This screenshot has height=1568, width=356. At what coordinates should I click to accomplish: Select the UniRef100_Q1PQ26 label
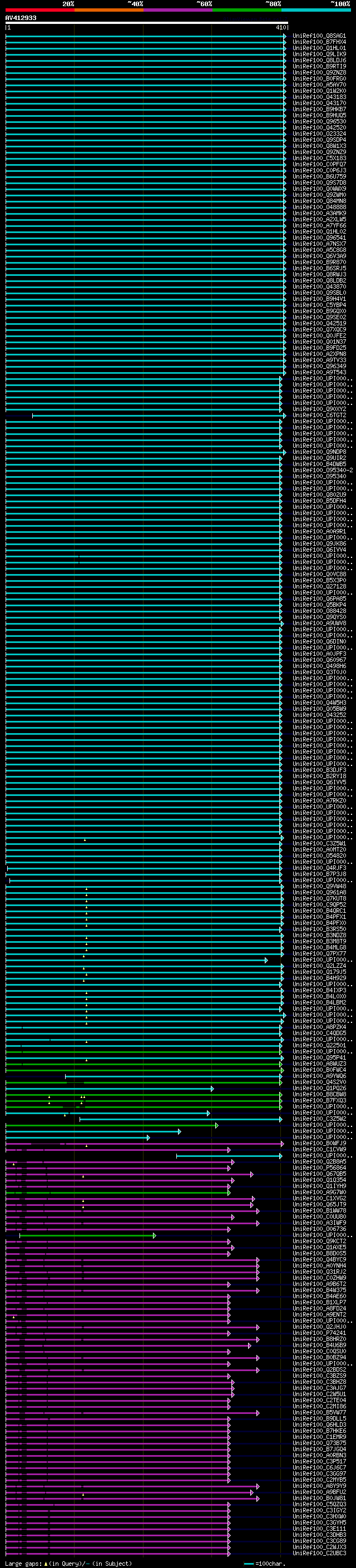click(319, 1089)
